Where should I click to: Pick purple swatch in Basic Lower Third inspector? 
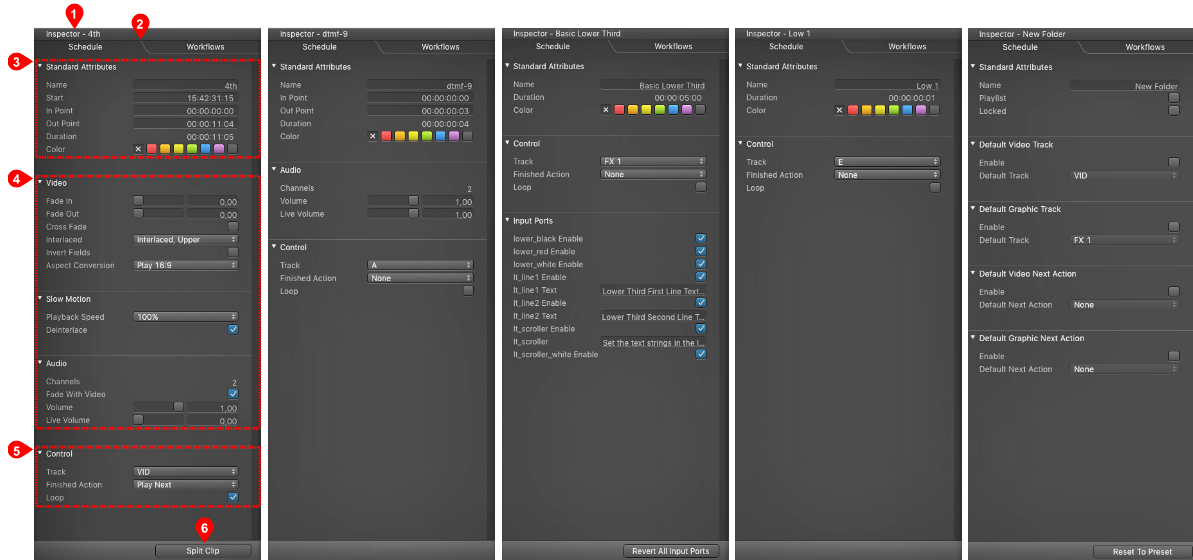point(687,110)
